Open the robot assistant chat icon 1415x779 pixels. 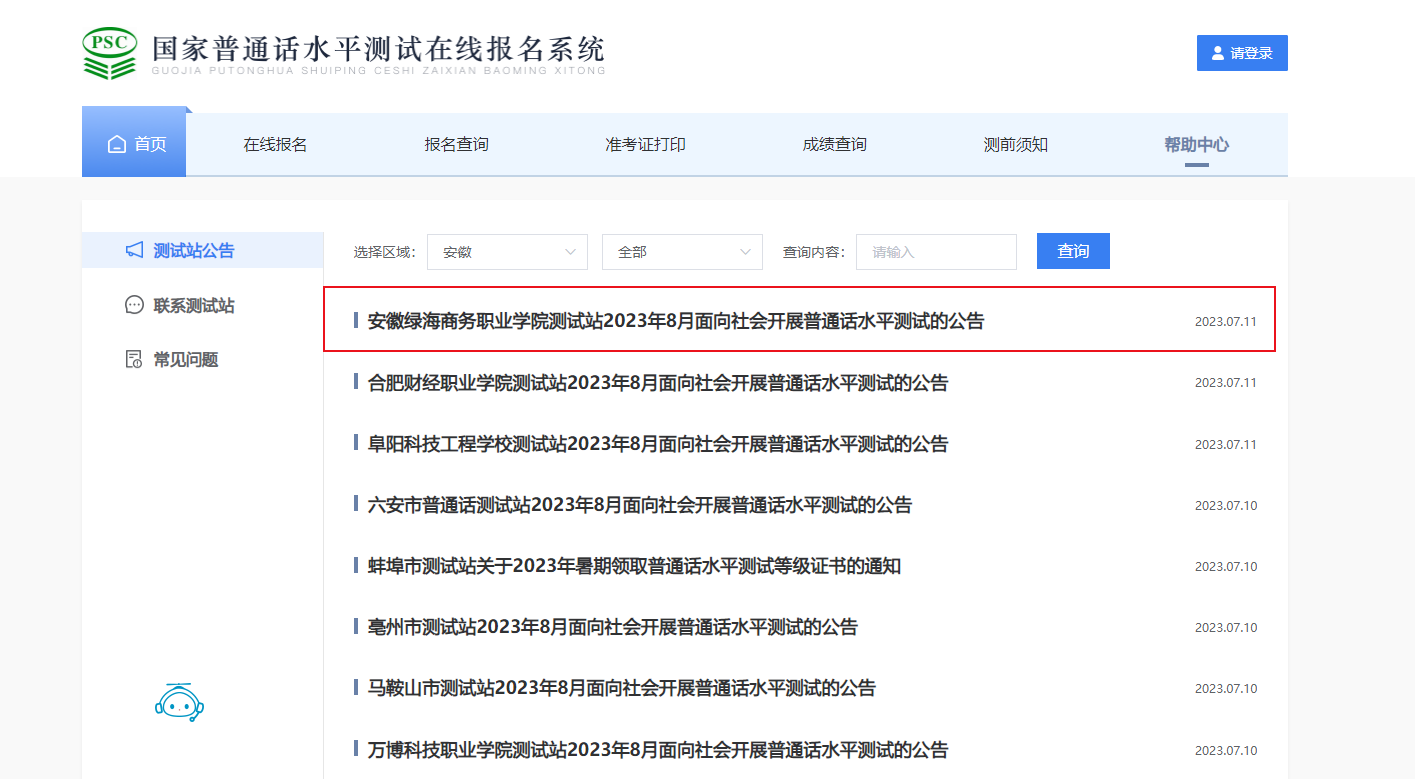(x=180, y=703)
